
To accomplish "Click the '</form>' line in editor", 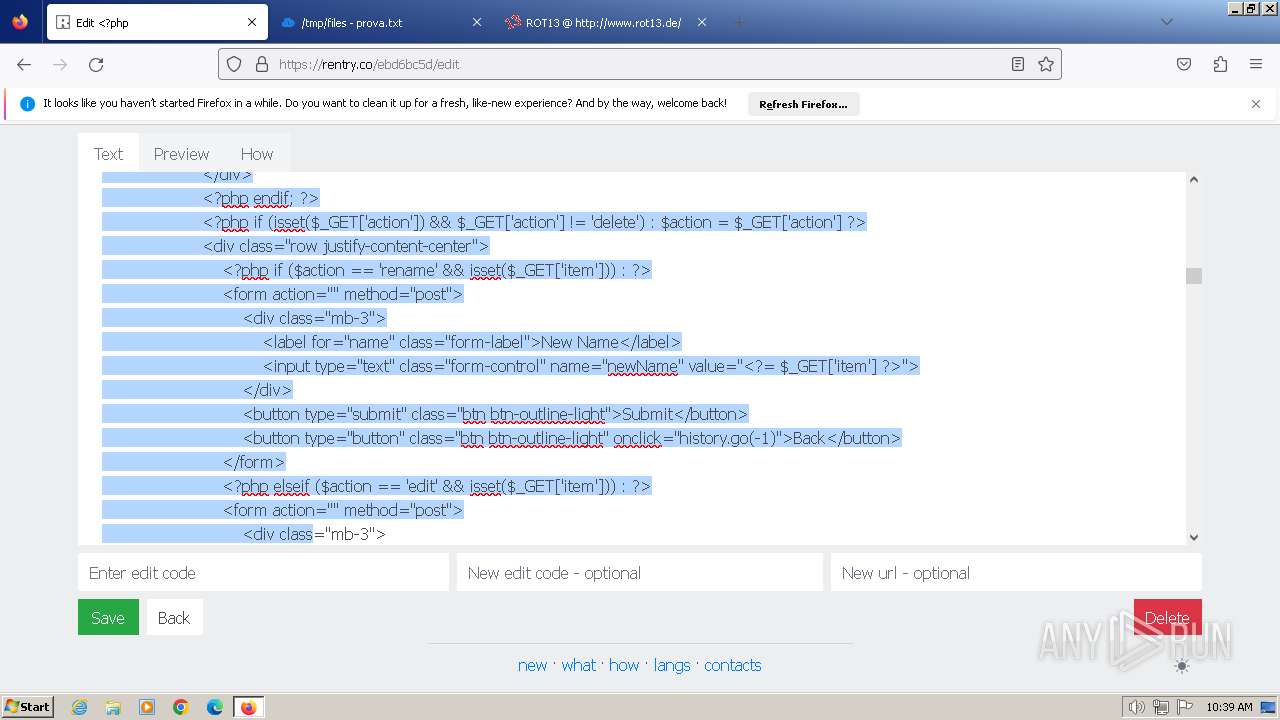I will point(254,462).
